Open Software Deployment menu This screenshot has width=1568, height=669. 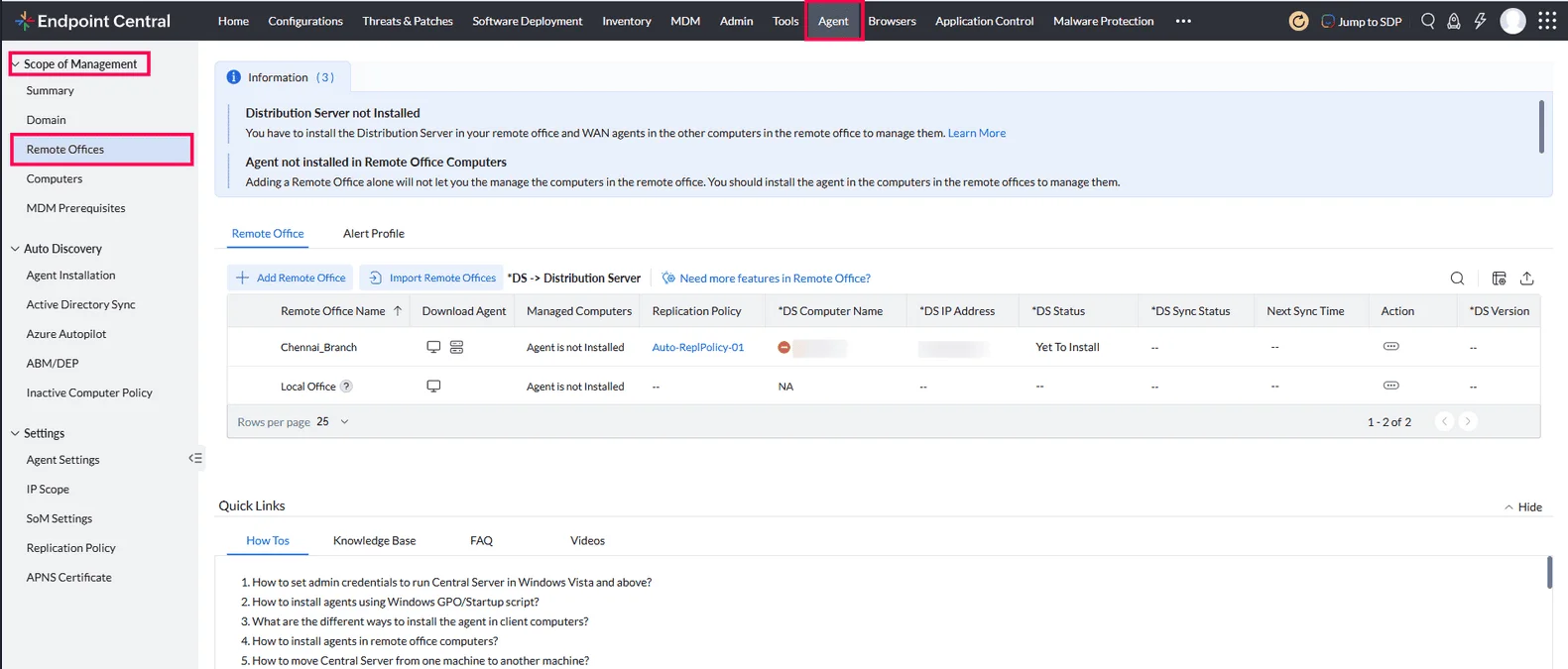point(528,21)
